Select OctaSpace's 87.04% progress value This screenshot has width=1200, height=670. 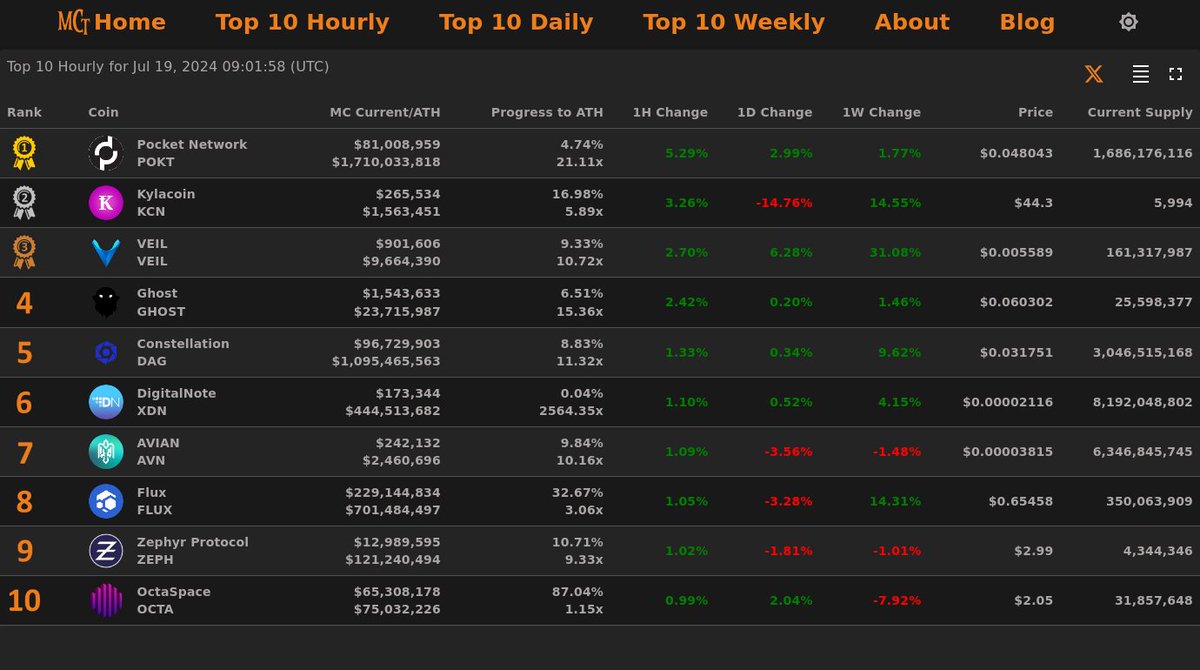(x=578, y=592)
